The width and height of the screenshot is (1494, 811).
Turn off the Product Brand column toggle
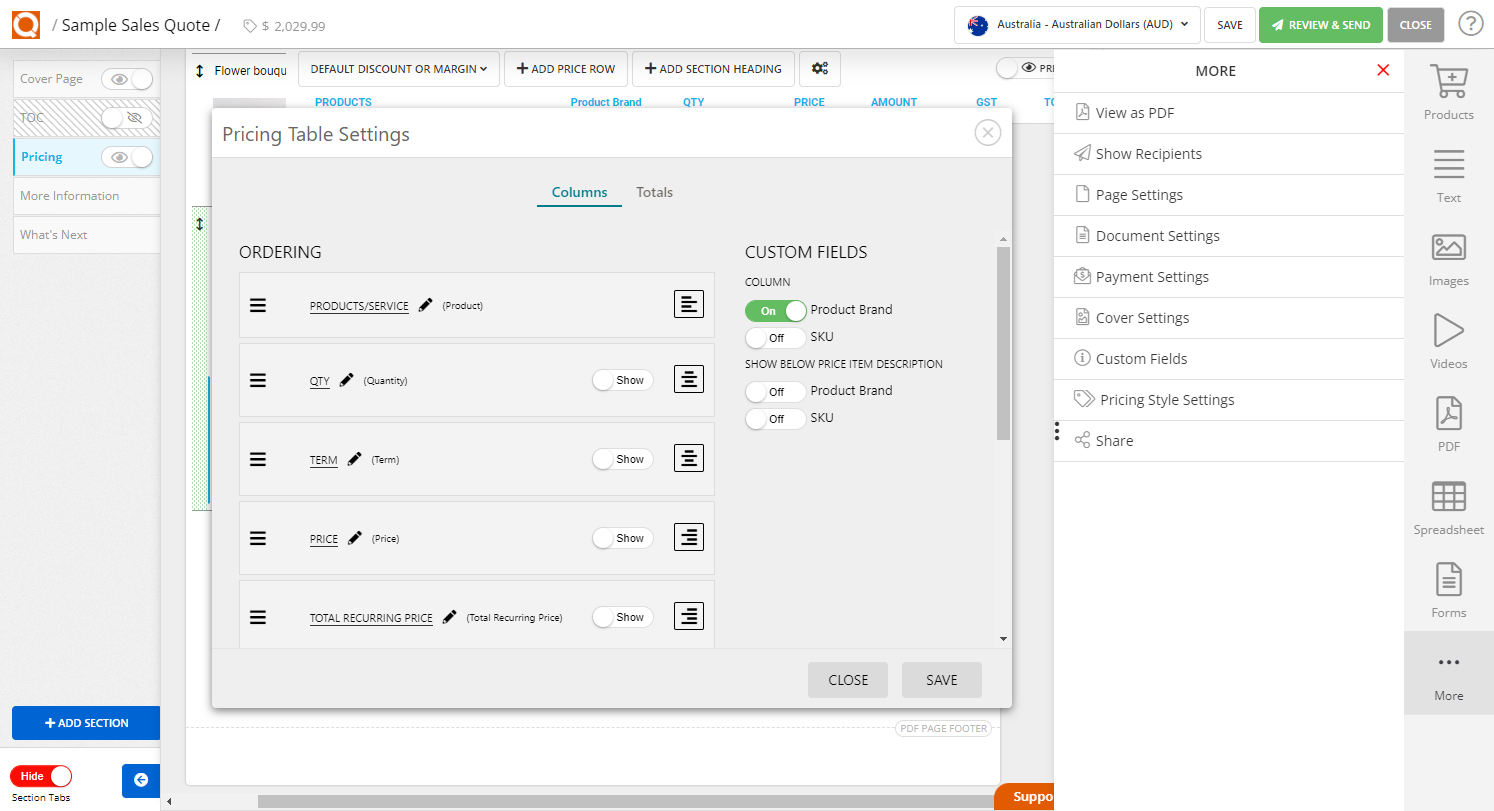click(x=775, y=310)
